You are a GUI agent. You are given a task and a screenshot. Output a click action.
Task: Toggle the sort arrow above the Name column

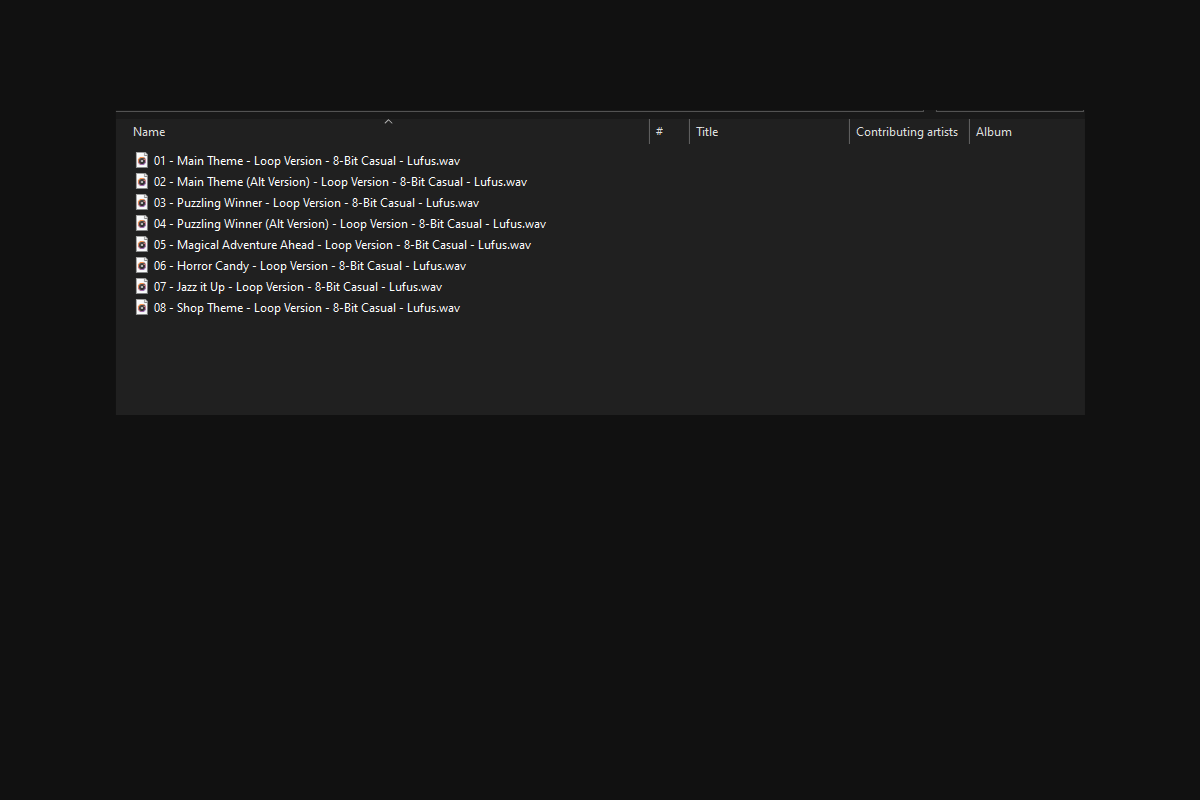click(388, 122)
